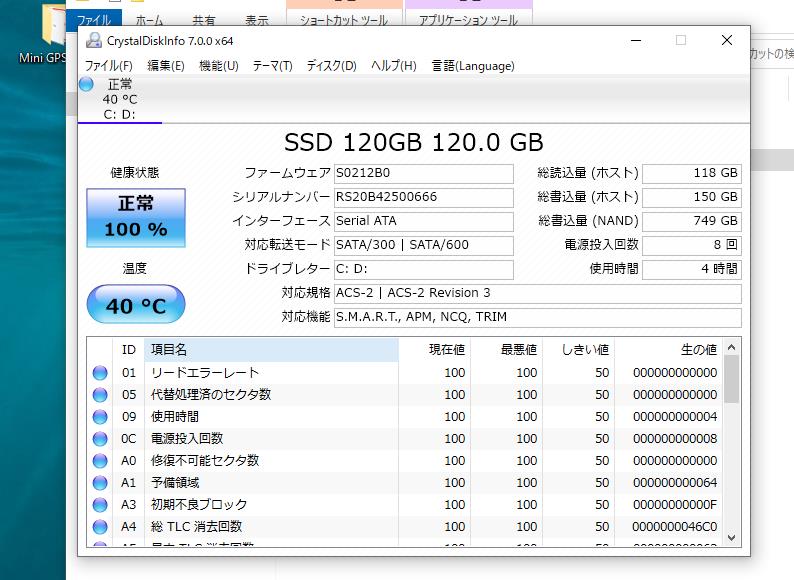
Task: Click the SMART list vertical scrollbar thumb
Action: (731, 379)
